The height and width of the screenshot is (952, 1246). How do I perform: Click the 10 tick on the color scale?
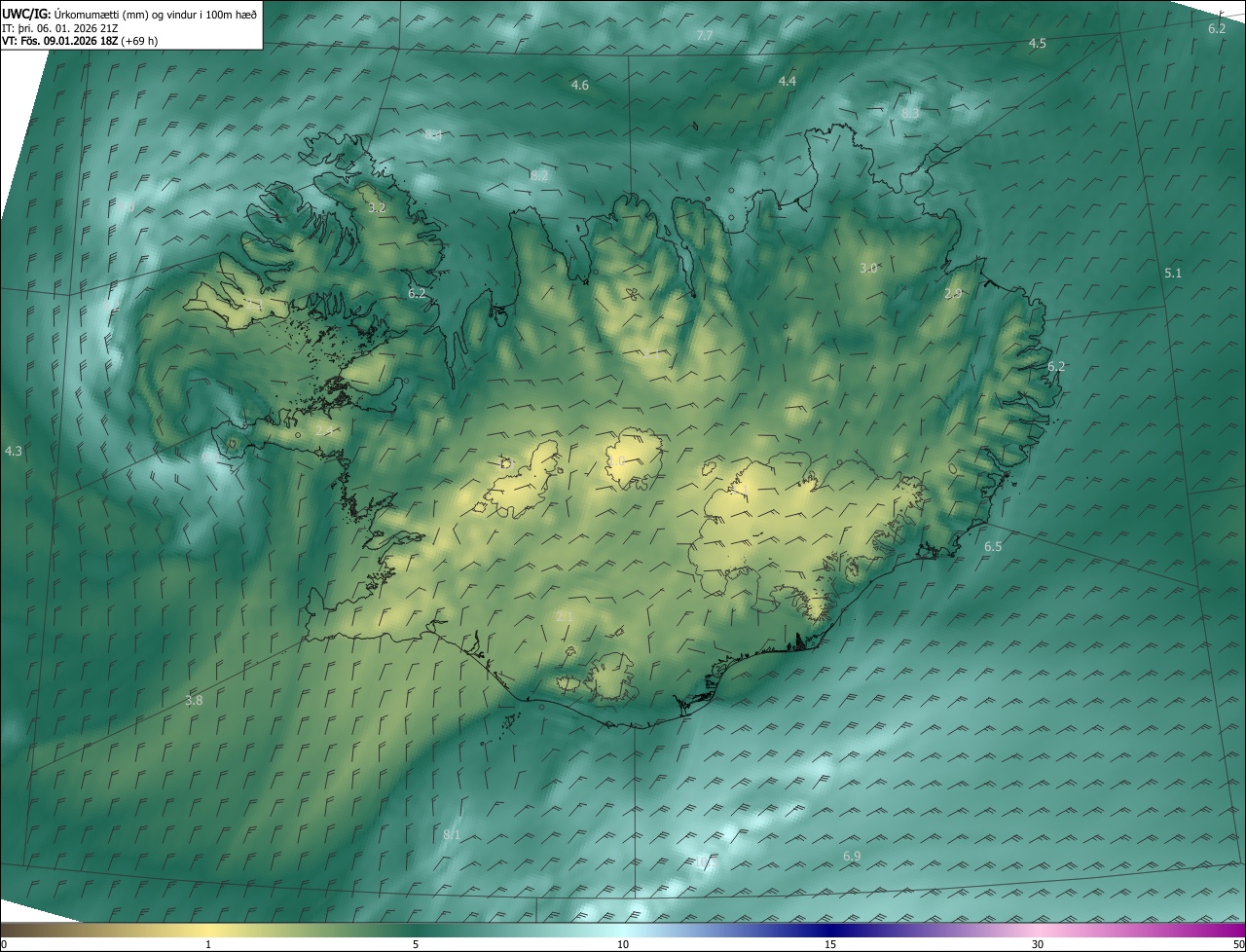tap(623, 945)
